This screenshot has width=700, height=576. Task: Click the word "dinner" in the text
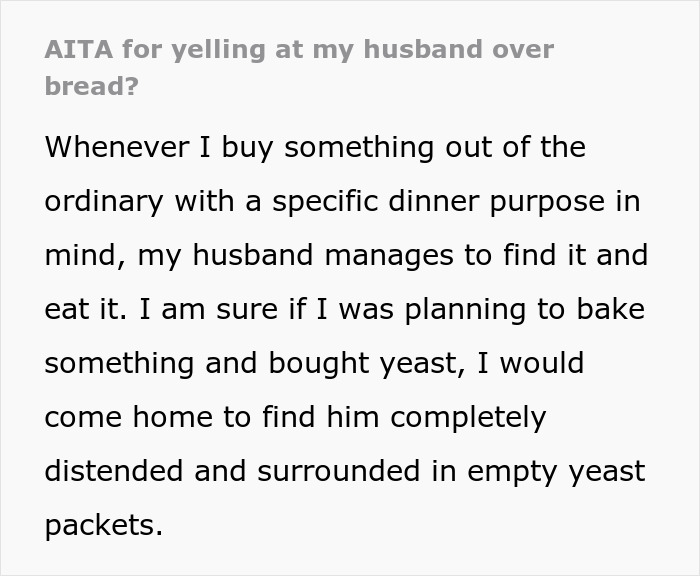click(424, 201)
